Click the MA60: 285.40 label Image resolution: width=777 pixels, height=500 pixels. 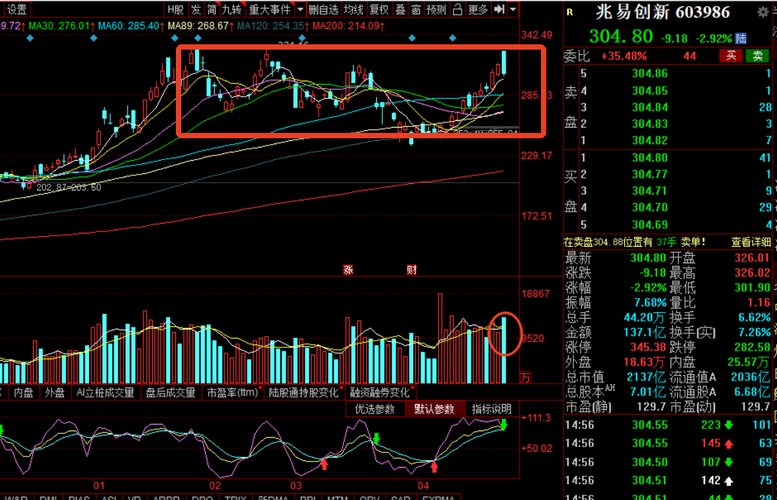tap(129, 26)
